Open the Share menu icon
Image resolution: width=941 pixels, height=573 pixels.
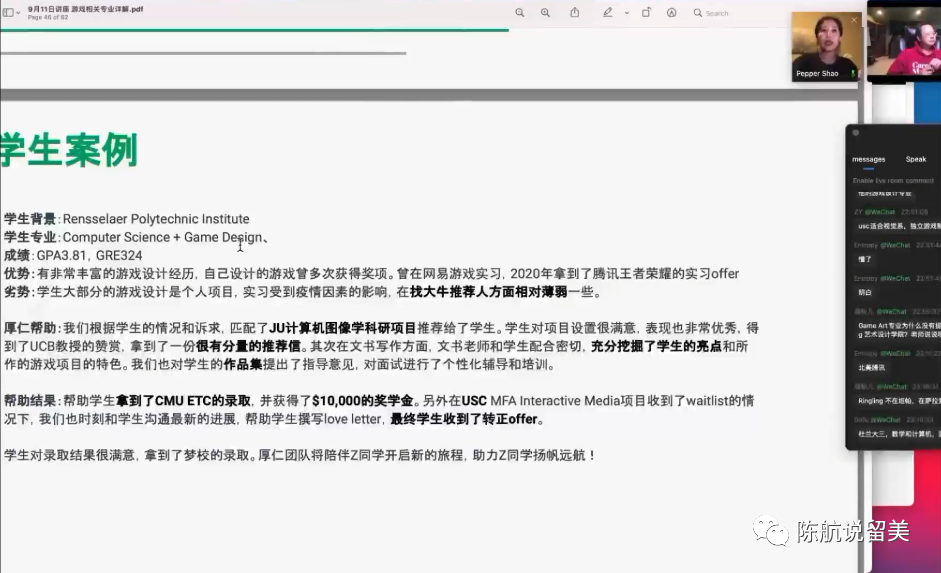pos(575,13)
